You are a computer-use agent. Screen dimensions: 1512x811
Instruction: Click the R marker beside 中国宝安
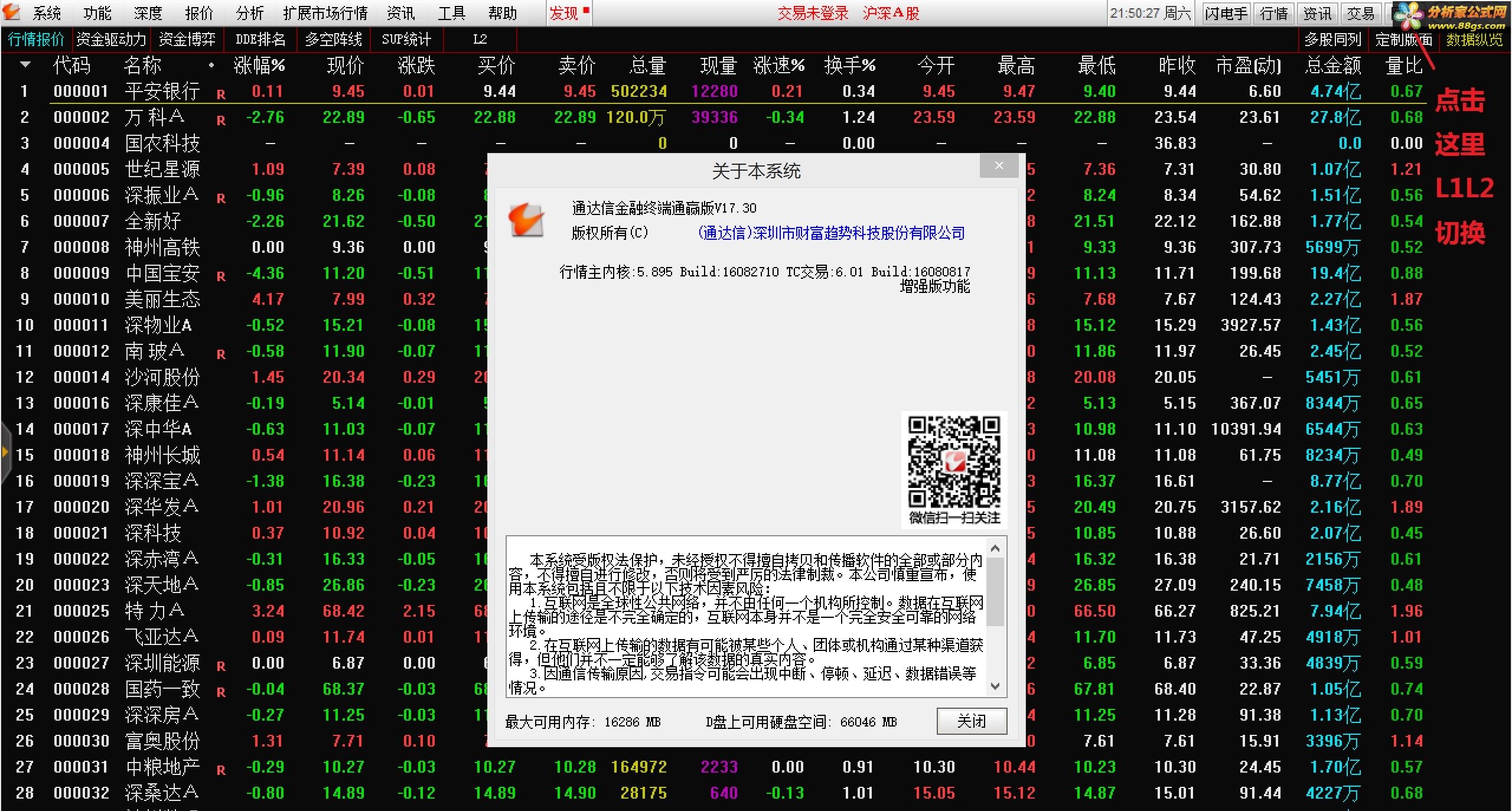(221, 276)
